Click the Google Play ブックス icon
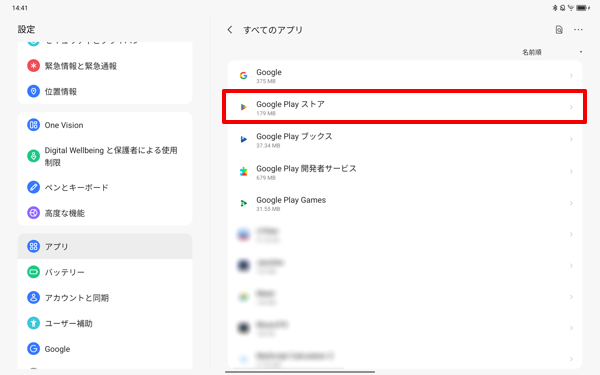Viewport: 600px width, 375px height. [x=243, y=139]
